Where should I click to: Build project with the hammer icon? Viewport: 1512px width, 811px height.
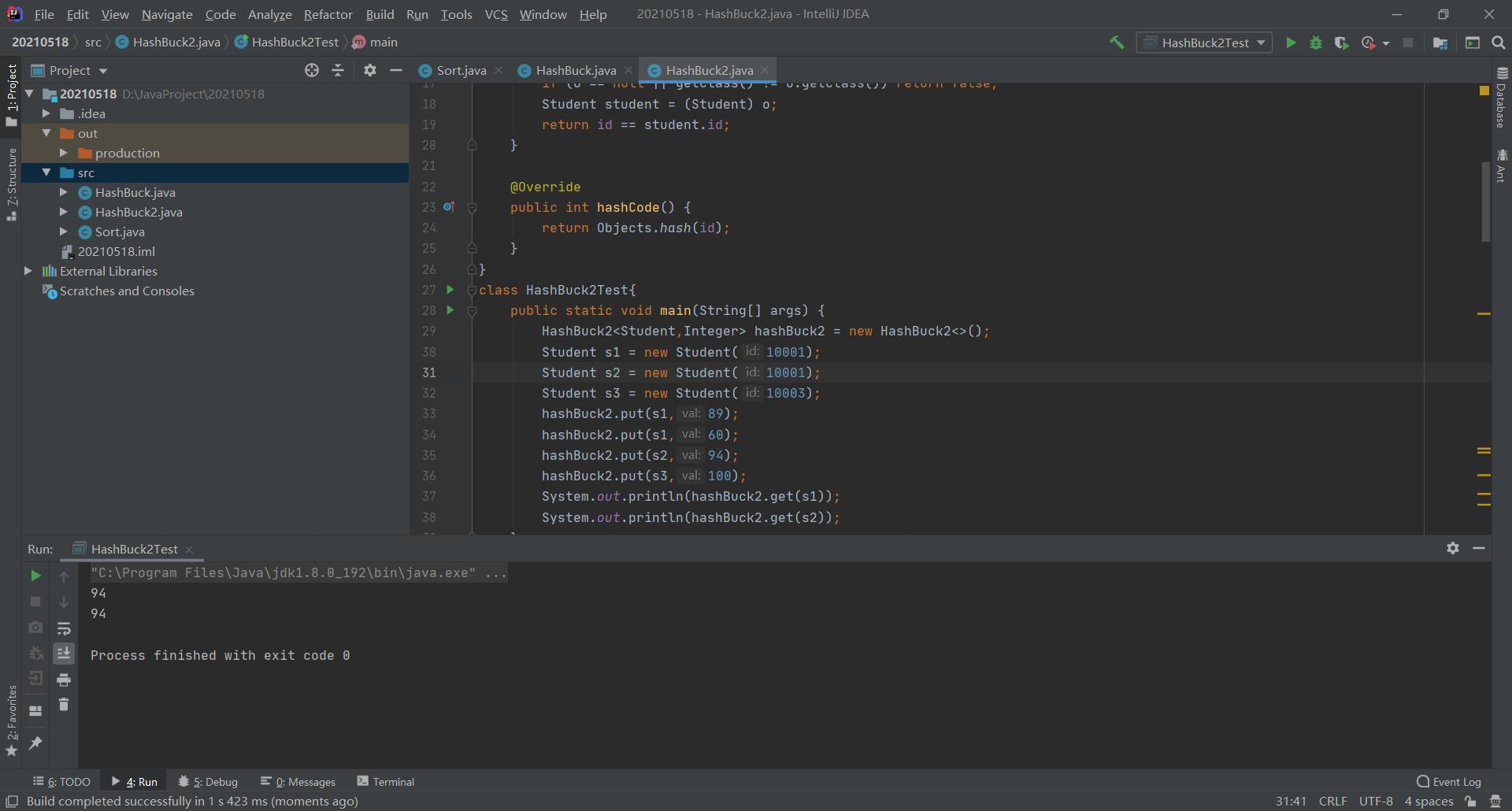click(x=1117, y=43)
